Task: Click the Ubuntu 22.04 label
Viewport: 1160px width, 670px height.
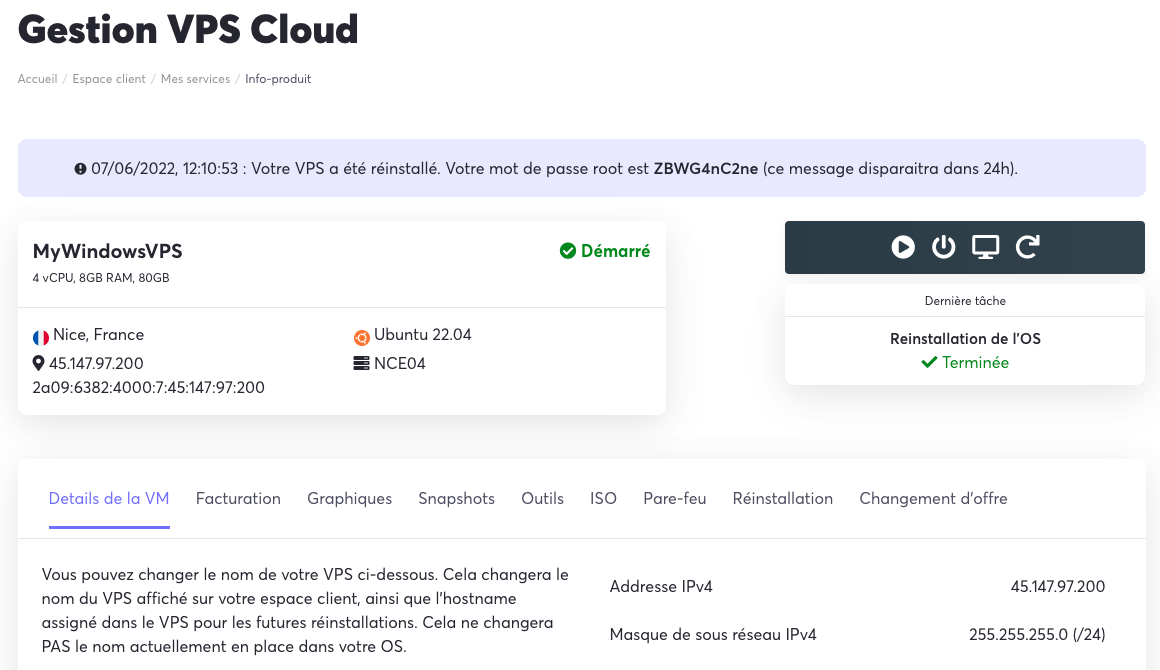Action: [x=422, y=335]
